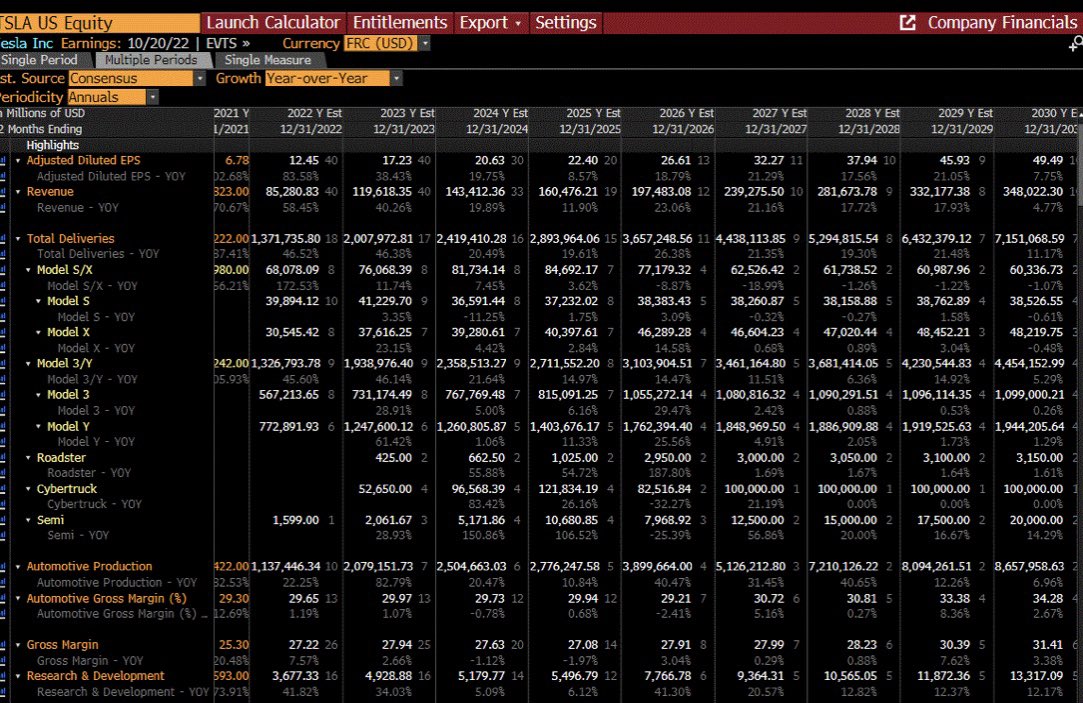Screen dimensions: 1083x703
Task: Open chart icon beside Model 3/Y row
Action: coord(3,363)
